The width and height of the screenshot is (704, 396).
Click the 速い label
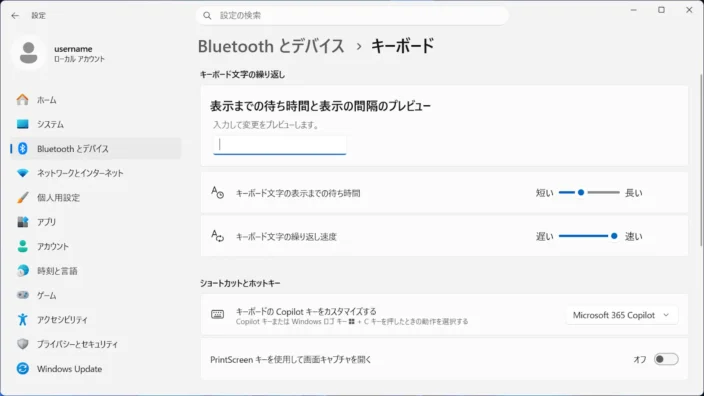pos(634,237)
